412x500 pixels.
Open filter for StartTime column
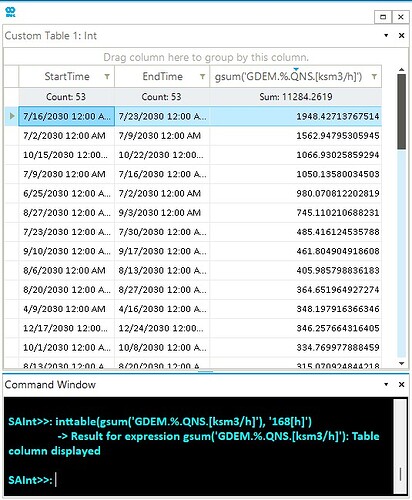click(107, 77)
